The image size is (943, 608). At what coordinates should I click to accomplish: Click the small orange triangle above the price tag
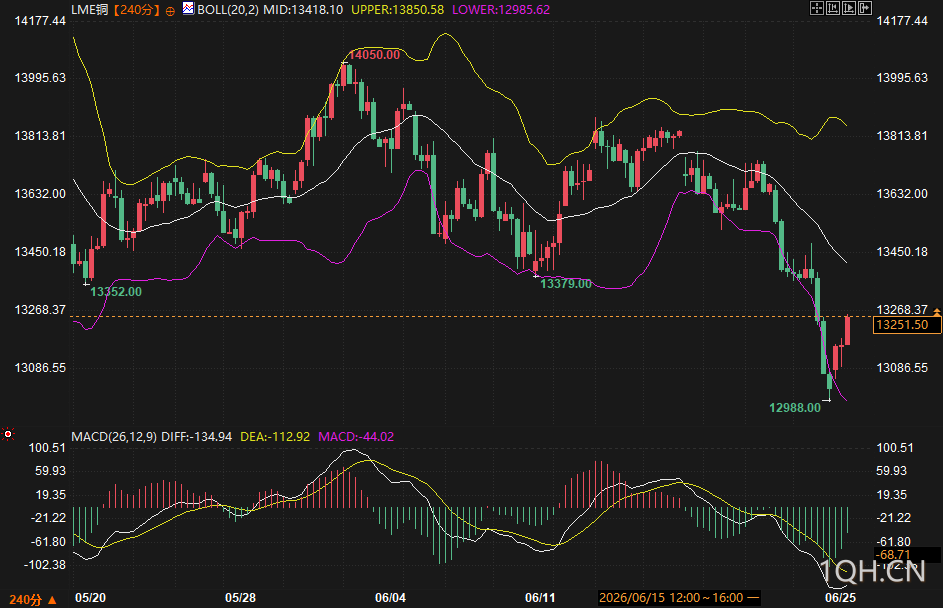click(937, 312)
